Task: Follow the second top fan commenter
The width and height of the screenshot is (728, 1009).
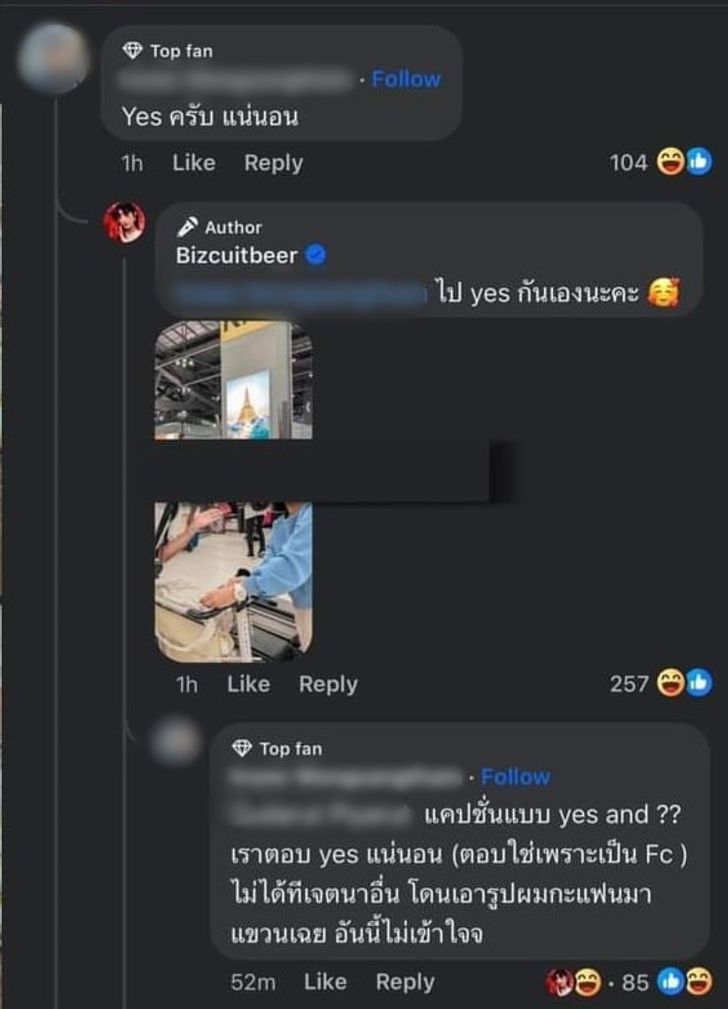Action: click(x=516, y=777)
